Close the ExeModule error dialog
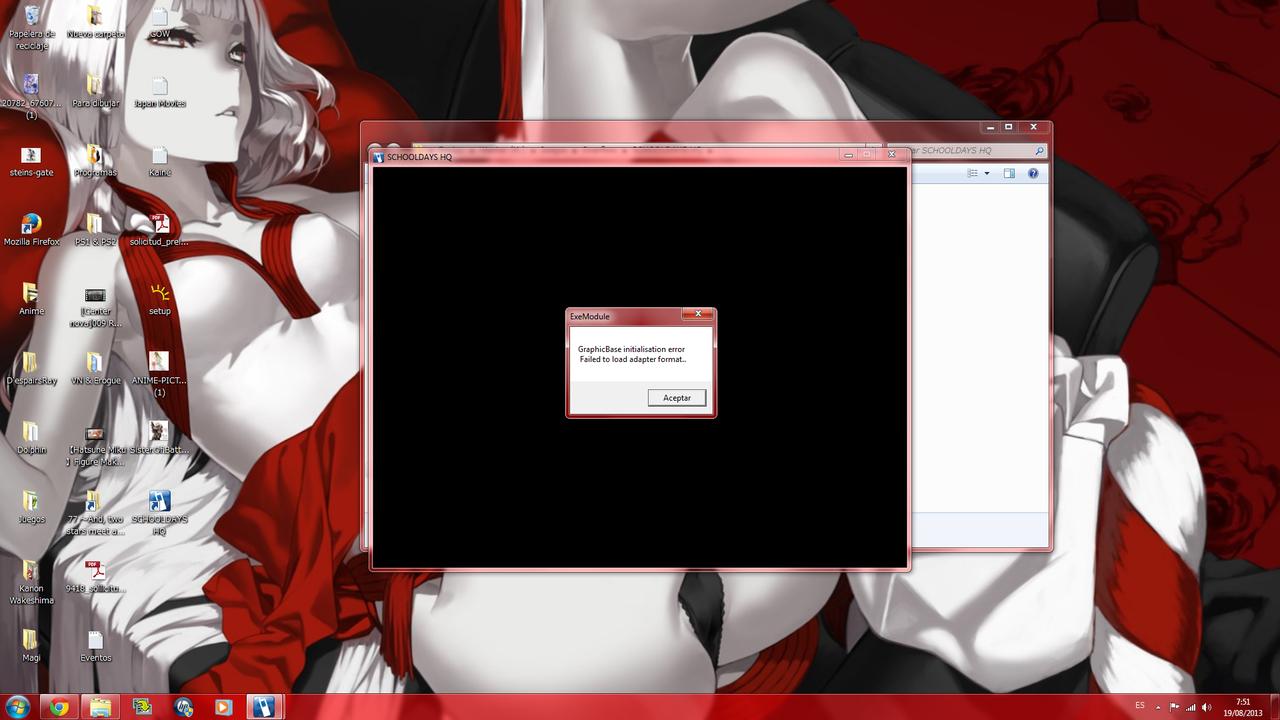1280x720 pixels. [697, 315]
